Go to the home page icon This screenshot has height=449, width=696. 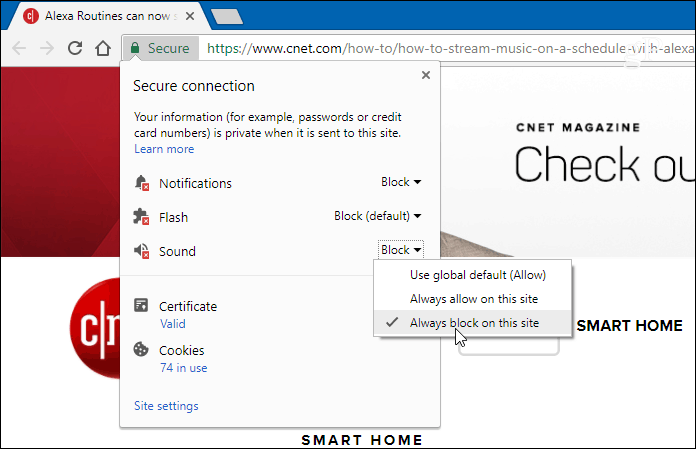tap(103, 48)
